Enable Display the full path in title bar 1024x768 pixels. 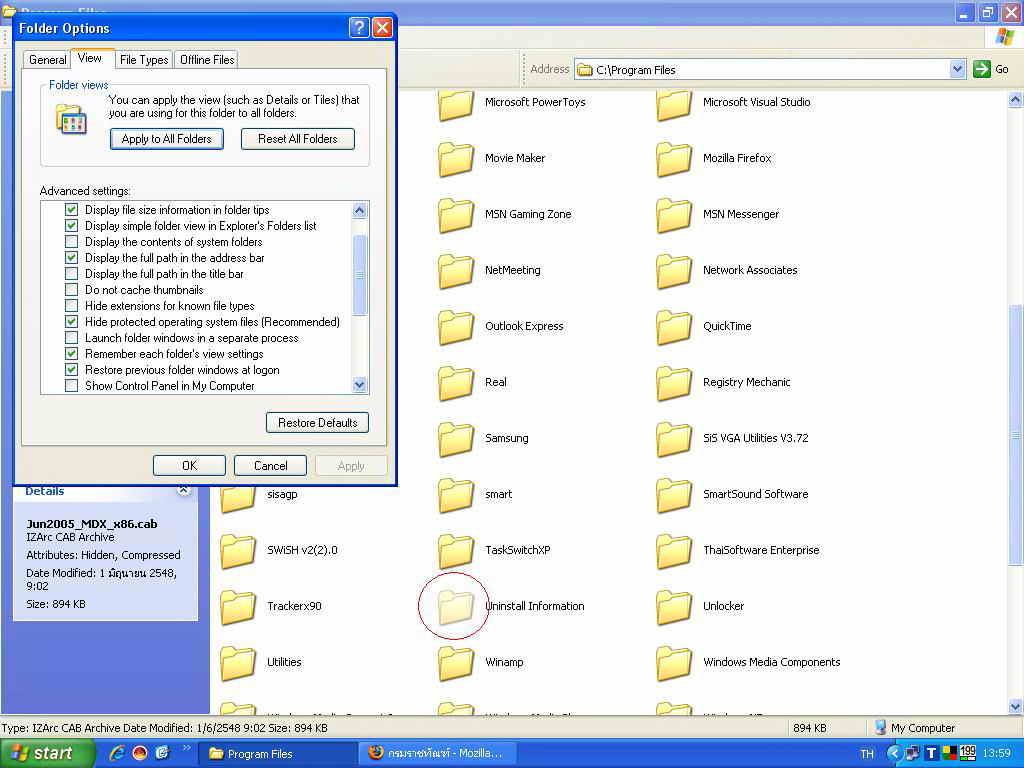coord(71,274)
